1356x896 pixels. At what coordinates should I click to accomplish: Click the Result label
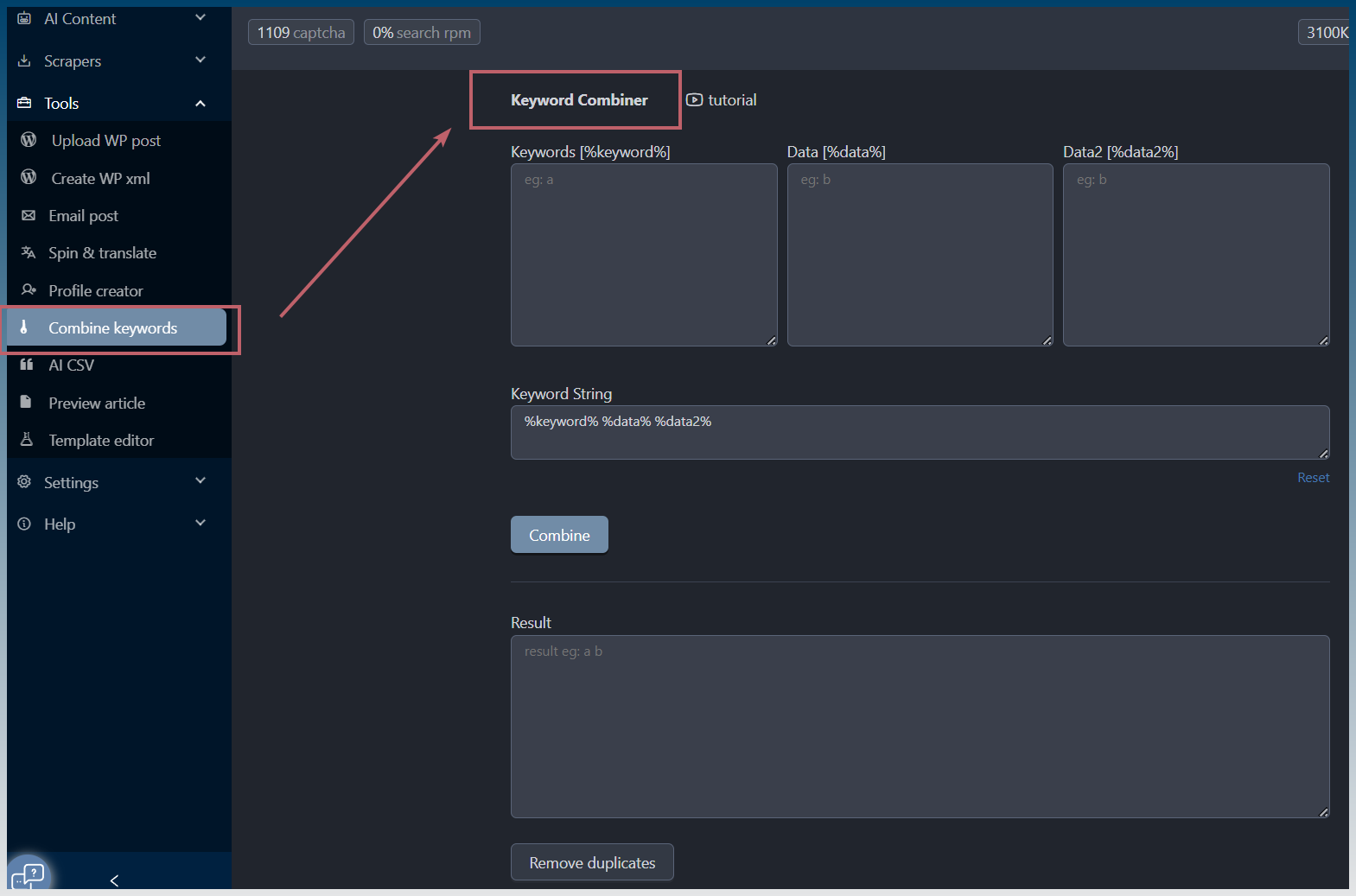pos(531,622)
